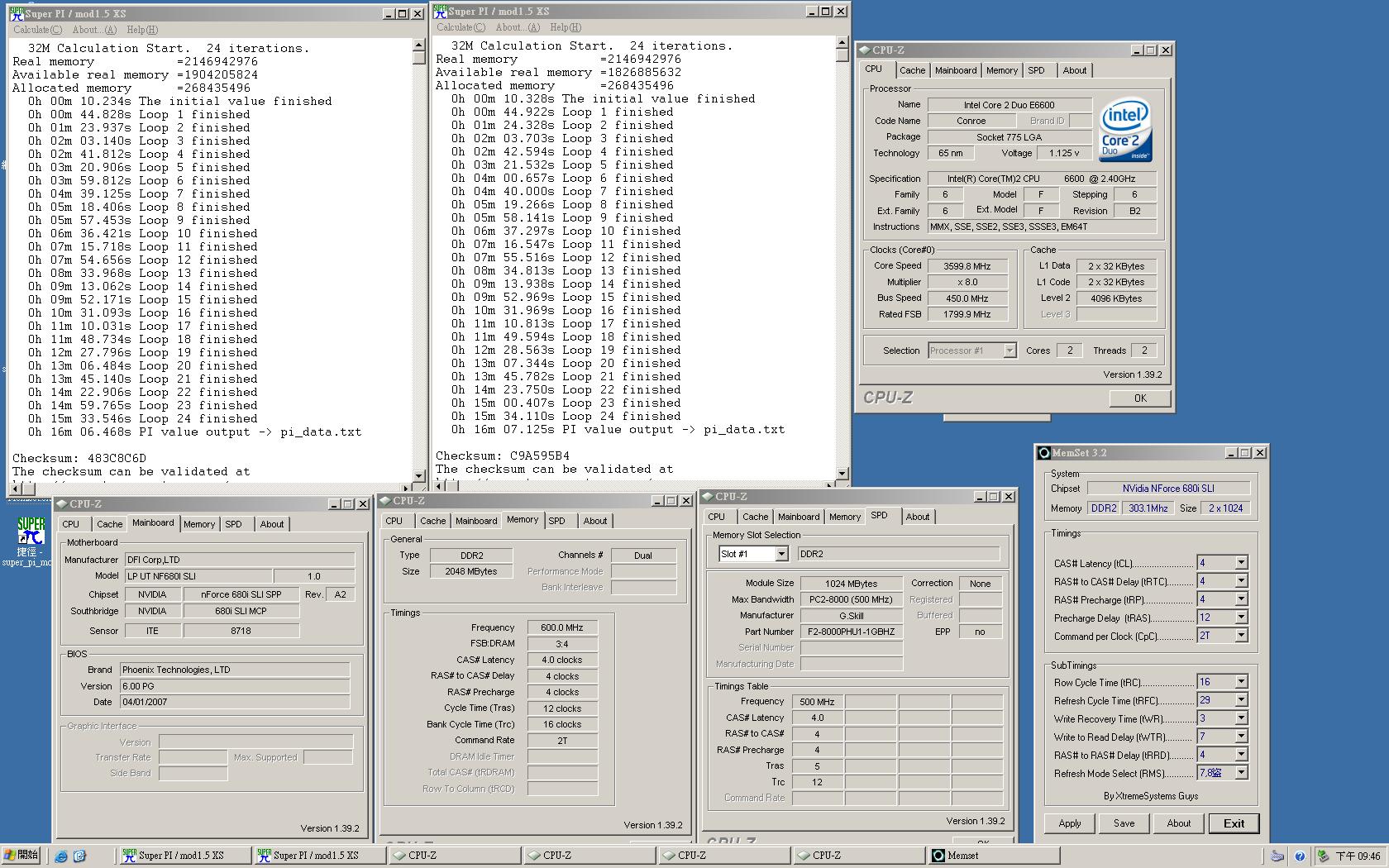Click the Intel Core 2 Duo logo
Viewport: 1389px width, 868px height.
click(x=1125, y=131)
